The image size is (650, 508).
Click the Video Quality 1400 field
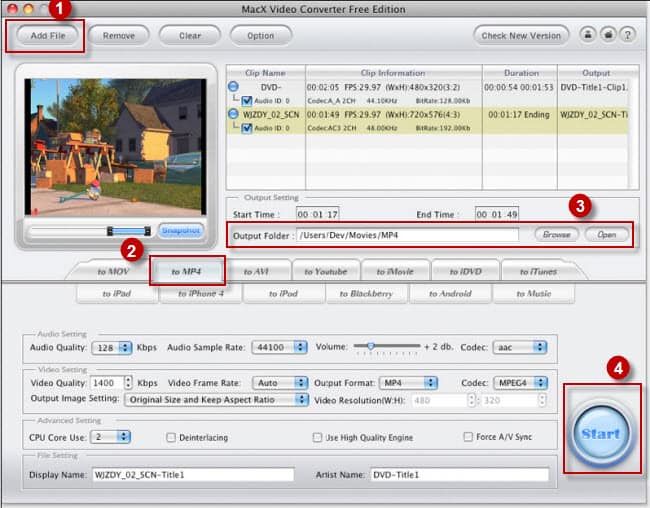(107, 383)
